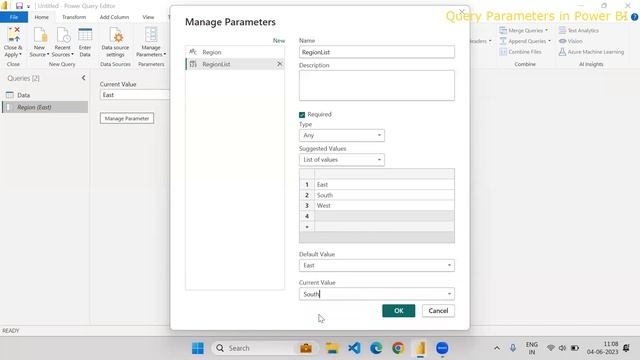This screenshot has height=360, width=640.
Task: Click the Name field with RegionList
Action: tap(377, 52)
